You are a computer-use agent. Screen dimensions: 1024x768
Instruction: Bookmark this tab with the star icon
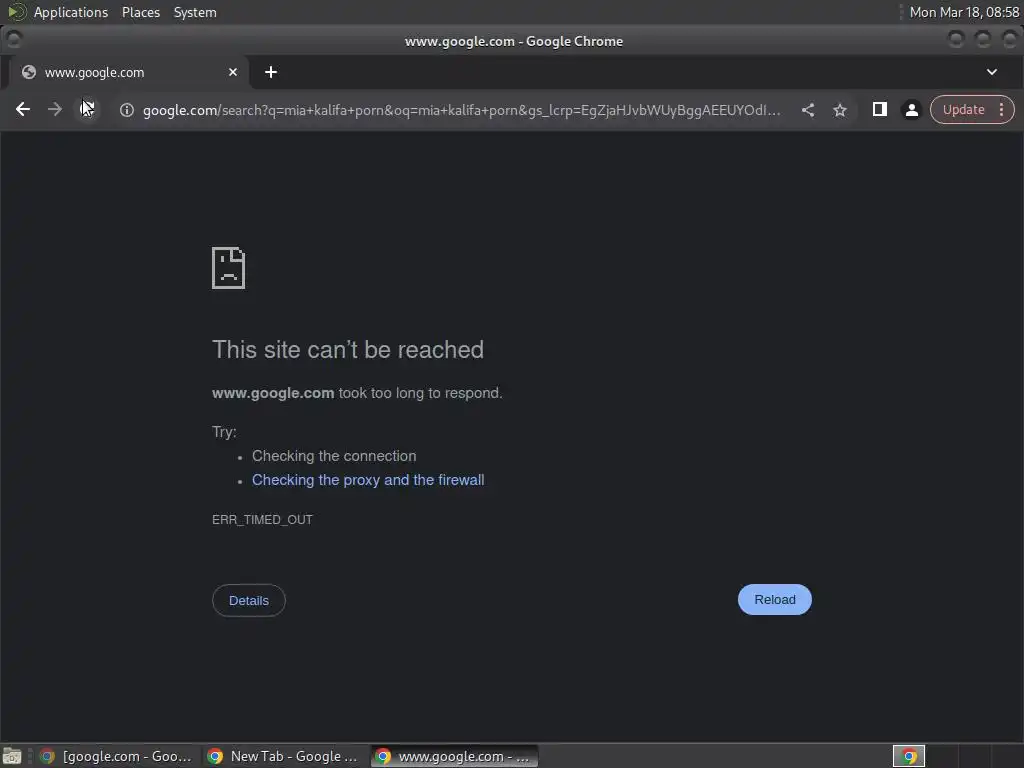click(x=840, y=110)
